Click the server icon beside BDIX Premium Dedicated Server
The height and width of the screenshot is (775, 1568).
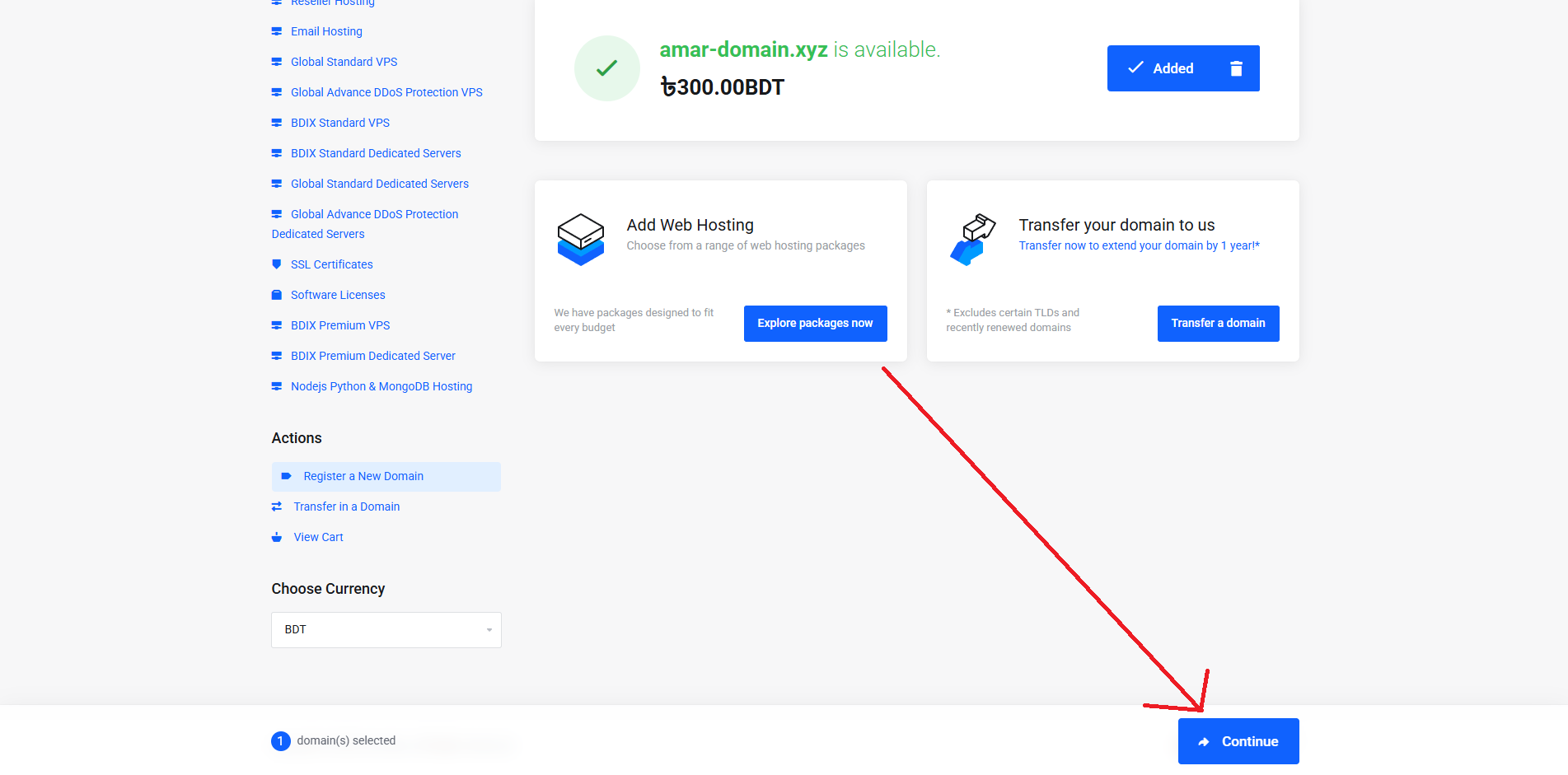pyautogui.click(x=277, y=356)
